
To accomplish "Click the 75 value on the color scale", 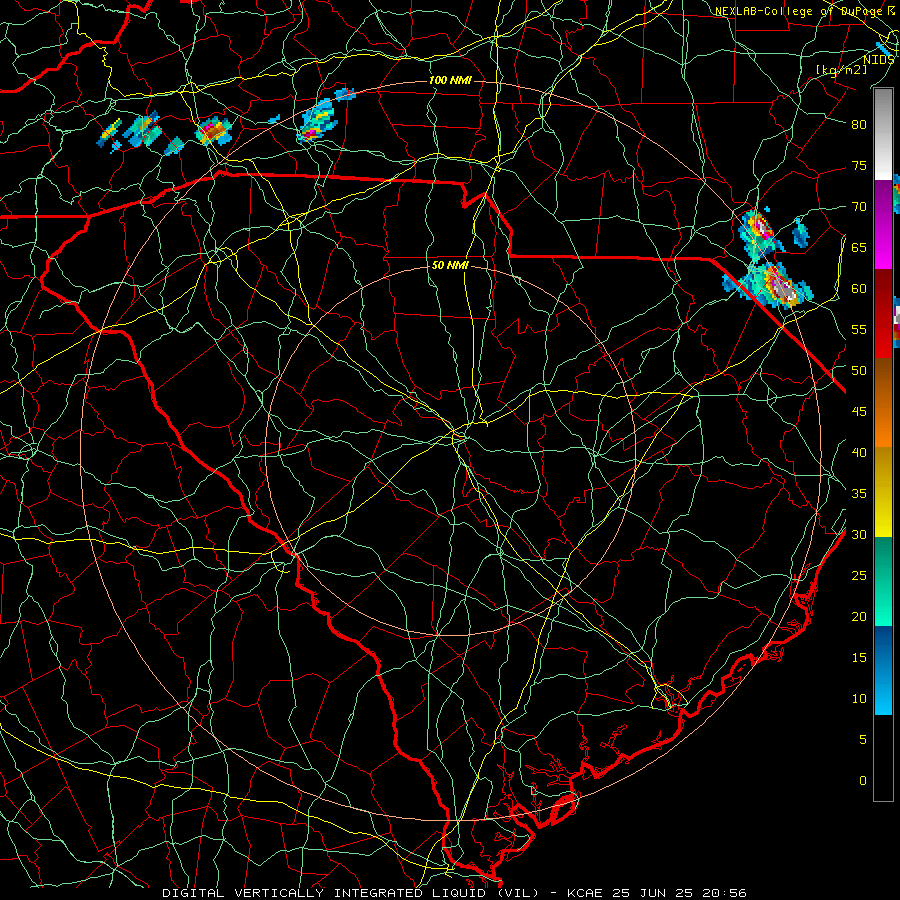I will [859, 166].
